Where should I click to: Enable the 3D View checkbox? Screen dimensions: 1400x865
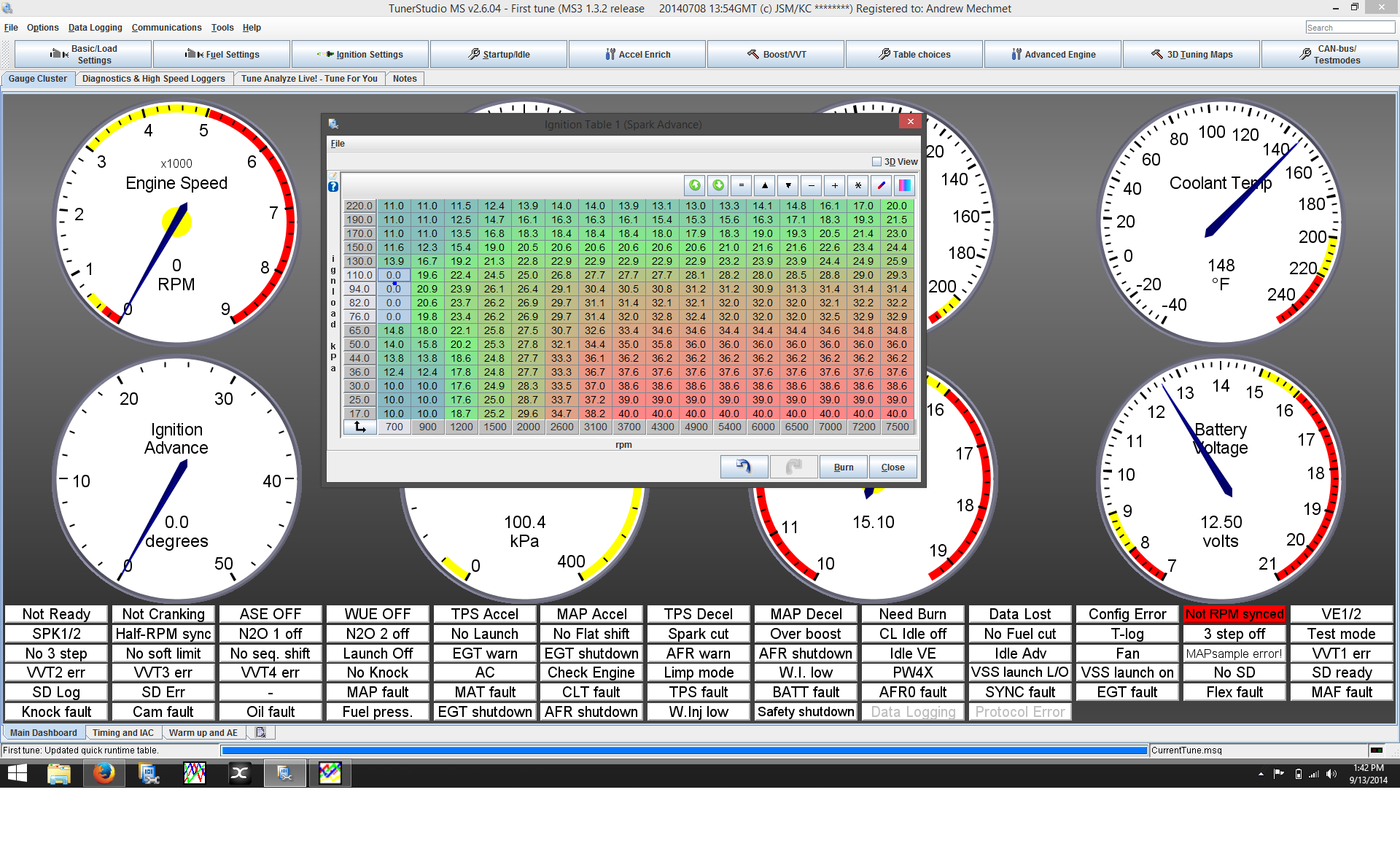click(x=876, y=161)
